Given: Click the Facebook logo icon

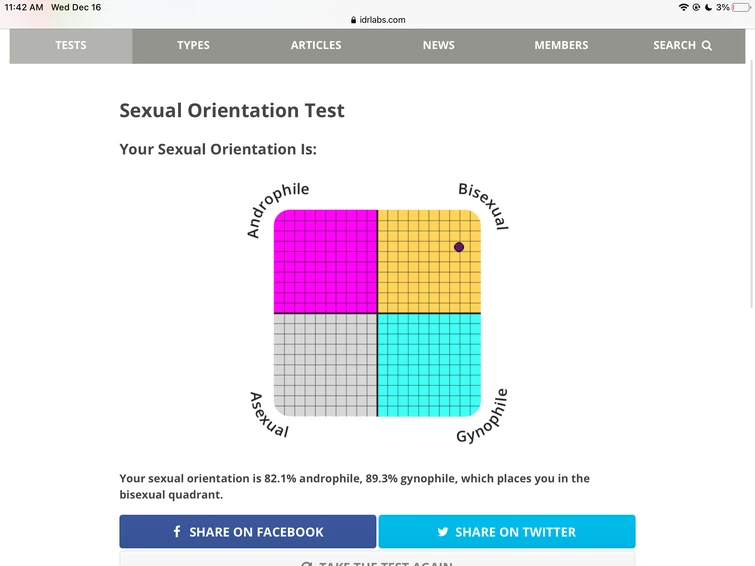Looking at the screenshot, I should tap(177, 532).
